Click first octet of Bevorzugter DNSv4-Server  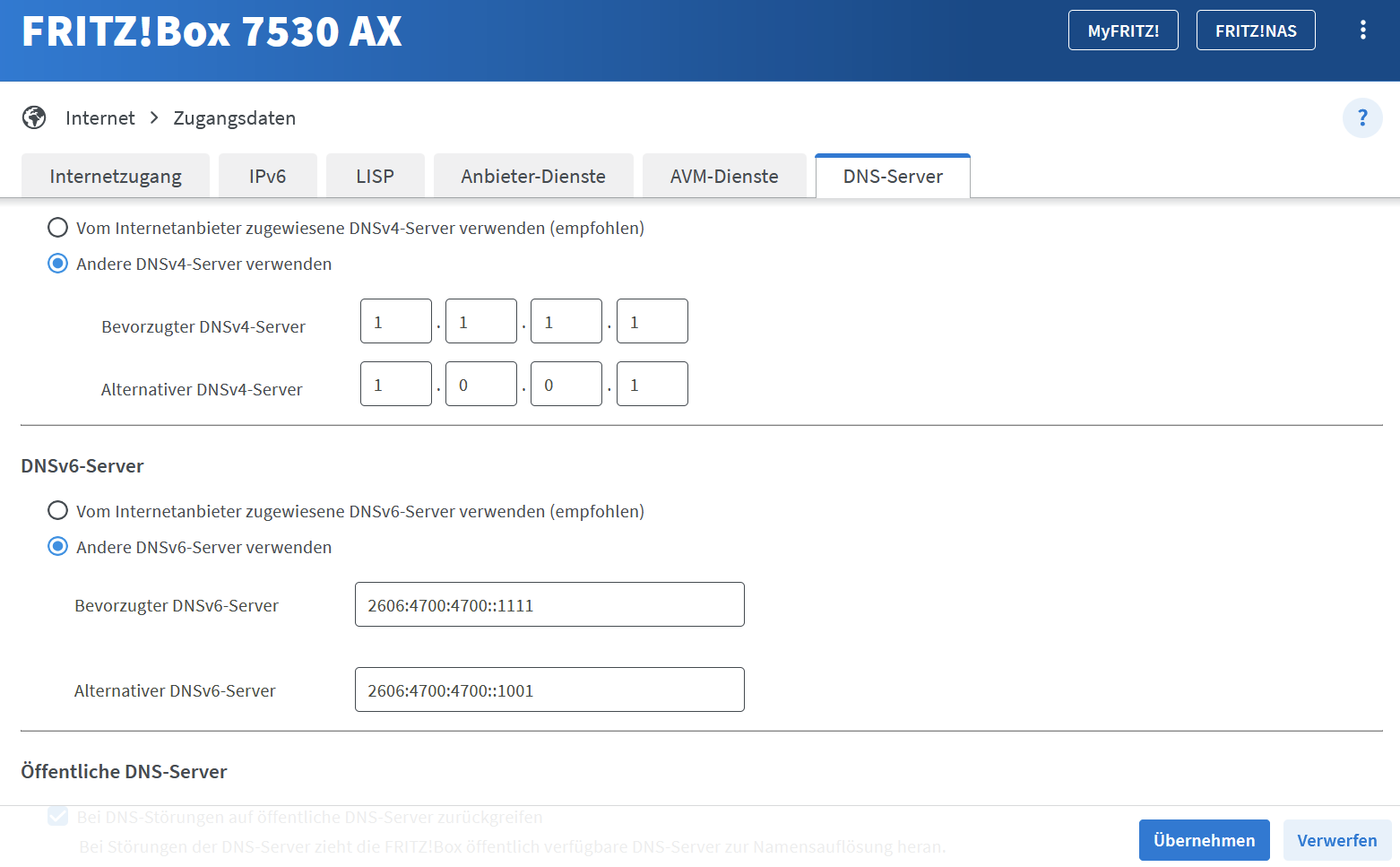[396, 321]
